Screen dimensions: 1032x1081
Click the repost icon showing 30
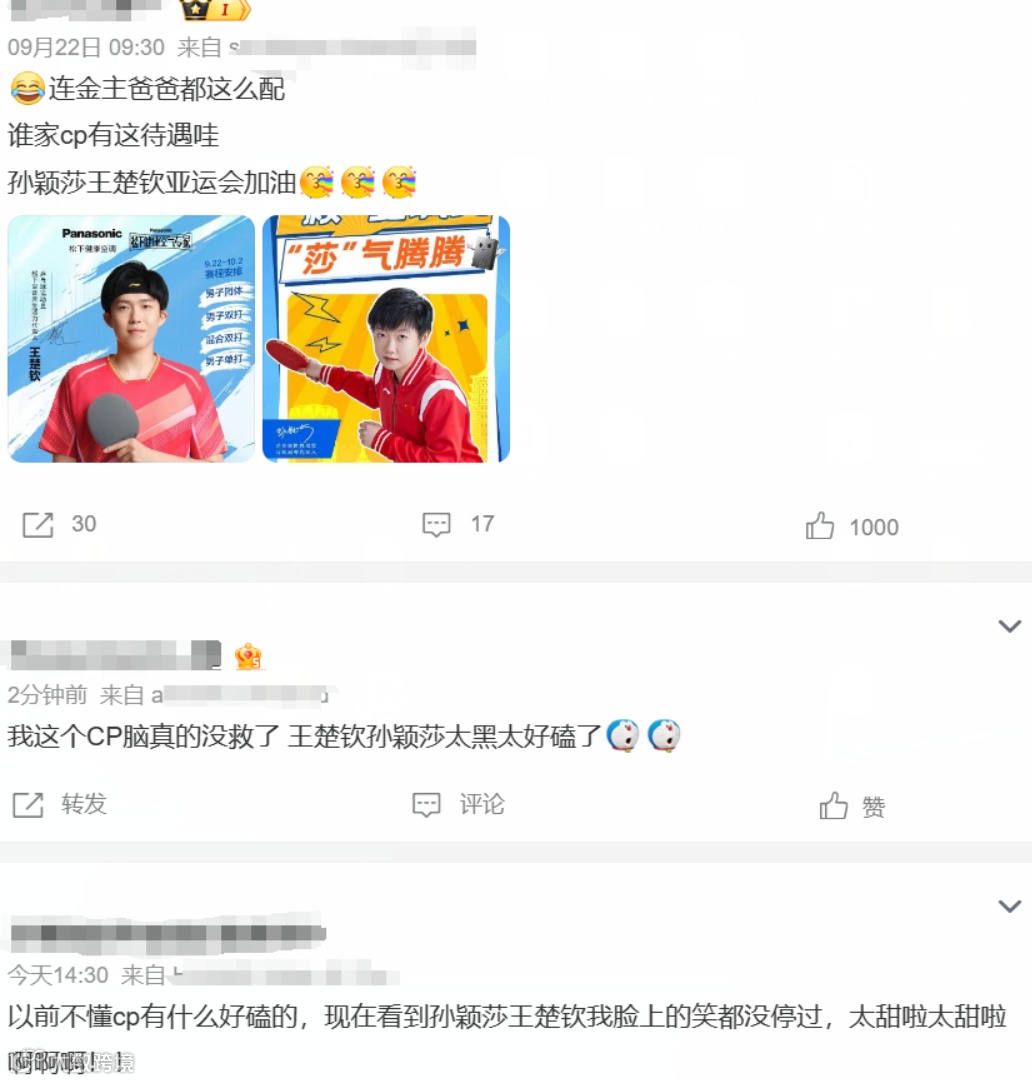(37, 525)
